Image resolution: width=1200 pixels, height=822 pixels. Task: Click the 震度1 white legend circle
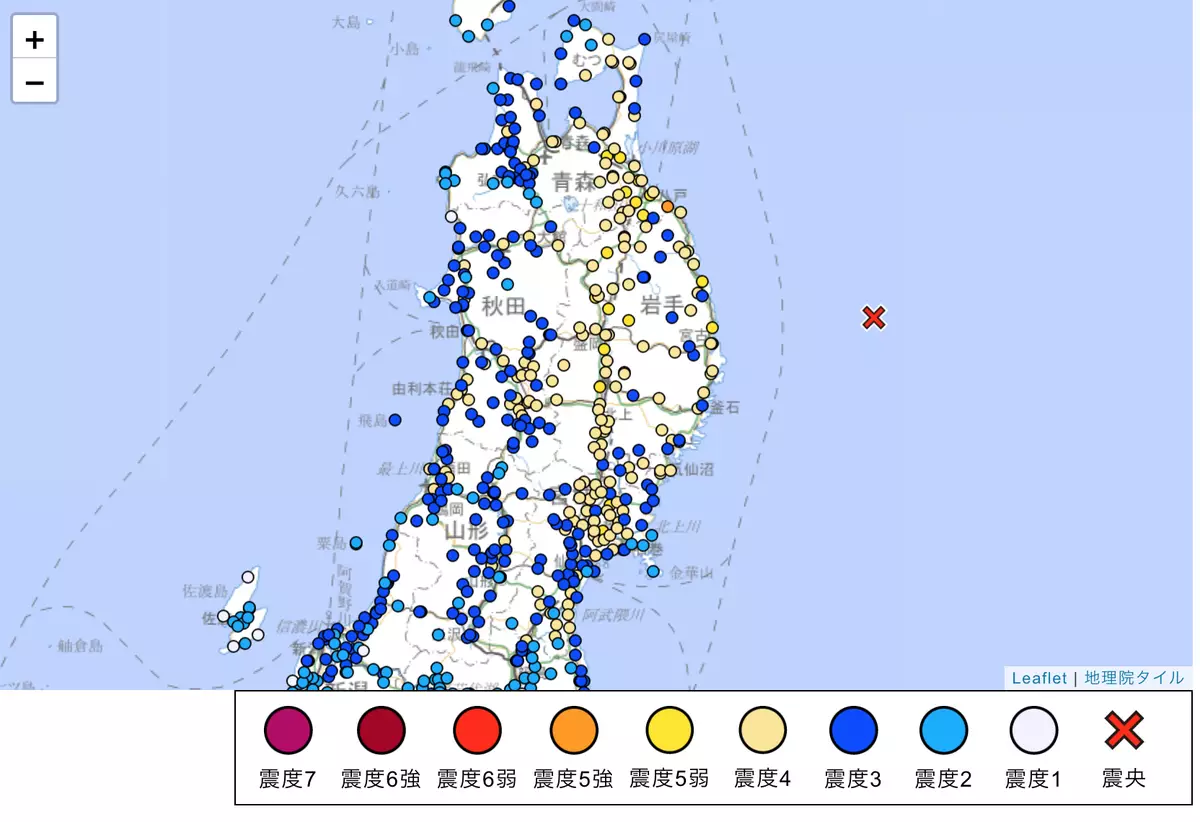(1033, 730)
